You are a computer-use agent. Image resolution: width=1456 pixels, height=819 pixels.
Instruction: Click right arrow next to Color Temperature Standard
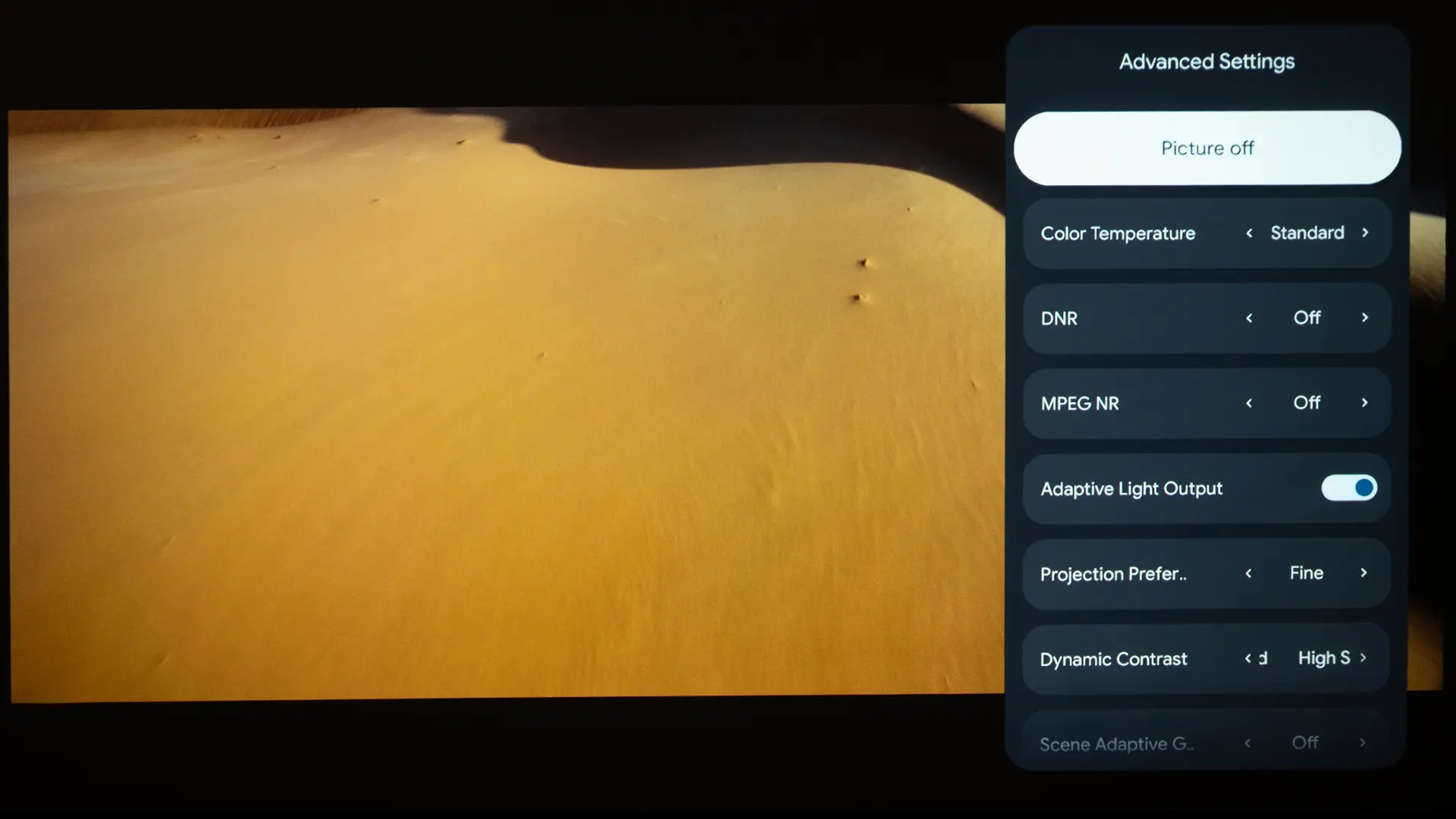click(x=1365, y=233)
